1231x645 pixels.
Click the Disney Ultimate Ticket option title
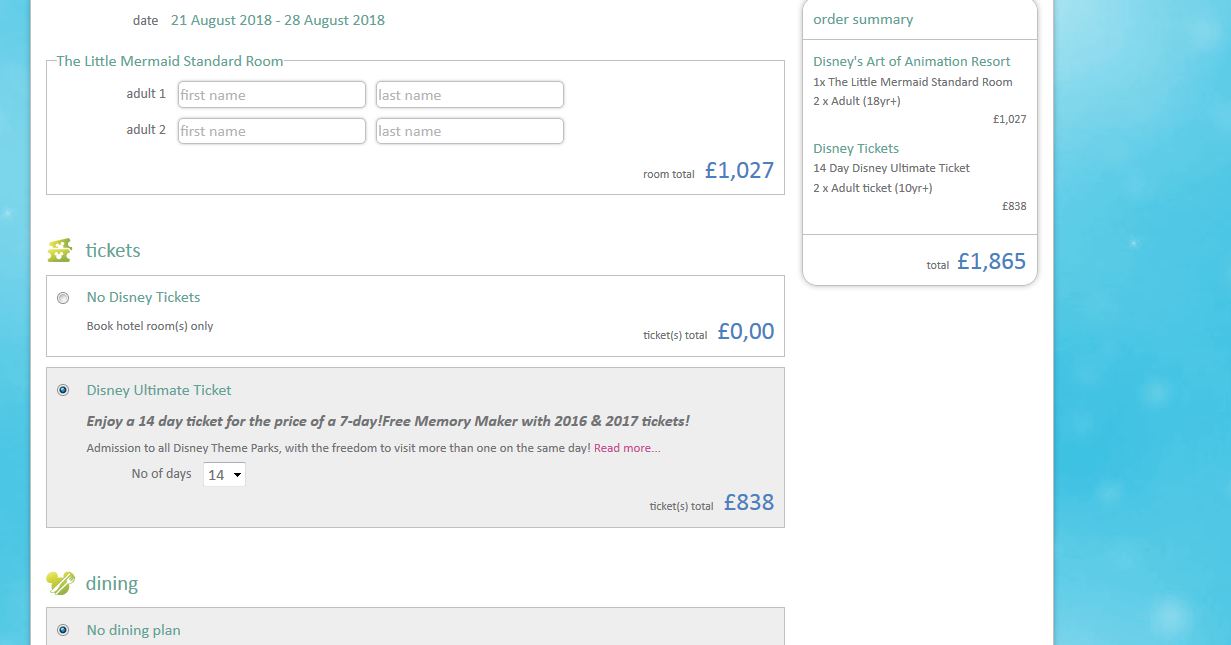point(159,390)
